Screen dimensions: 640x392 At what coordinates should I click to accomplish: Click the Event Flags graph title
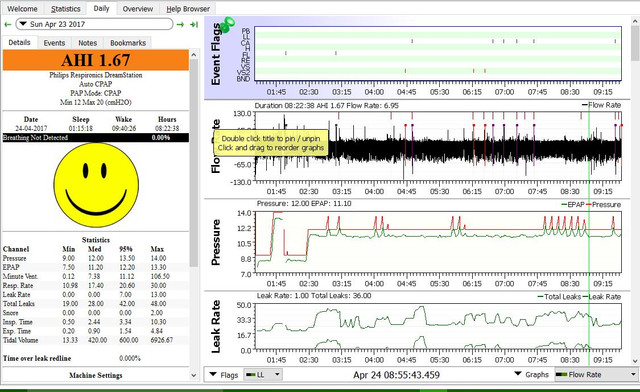coord(216,53)
